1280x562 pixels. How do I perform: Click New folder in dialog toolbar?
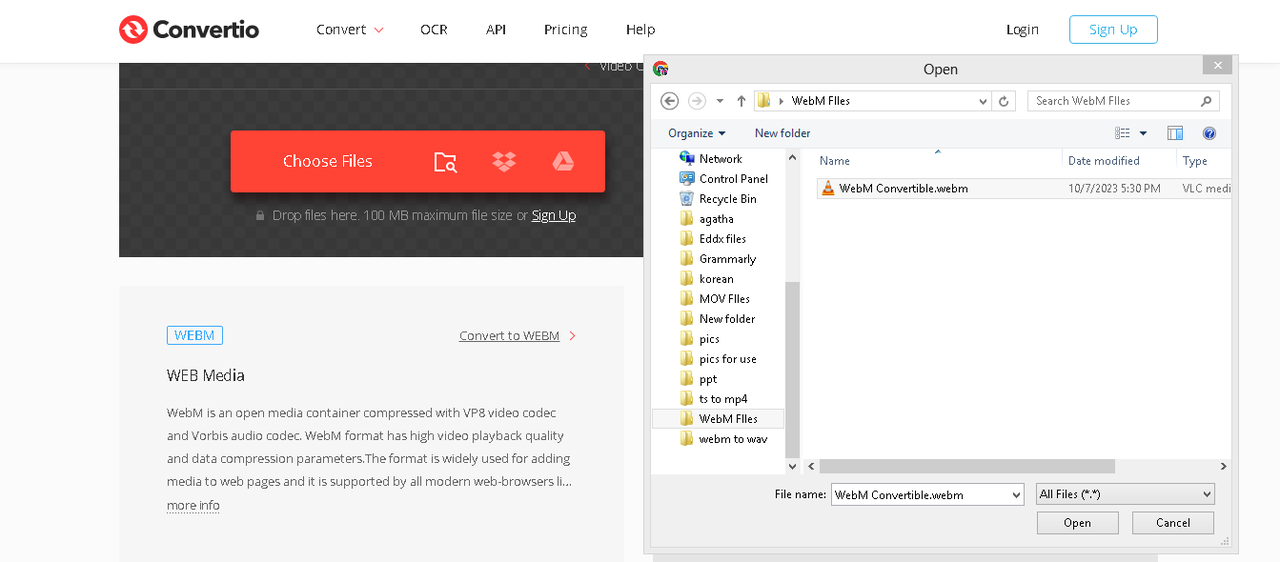click(x=783, y=133)
